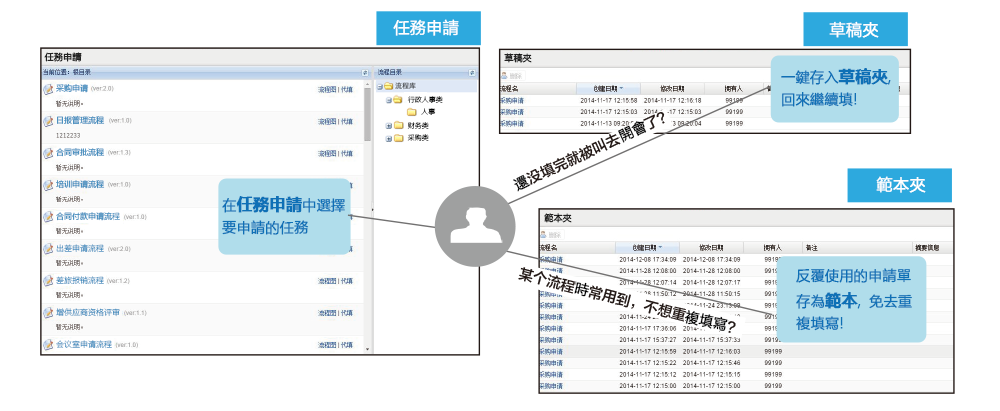Screen dimensions: 1000x411
Task: Expand the 财务类 tree node
Action: 388,126
